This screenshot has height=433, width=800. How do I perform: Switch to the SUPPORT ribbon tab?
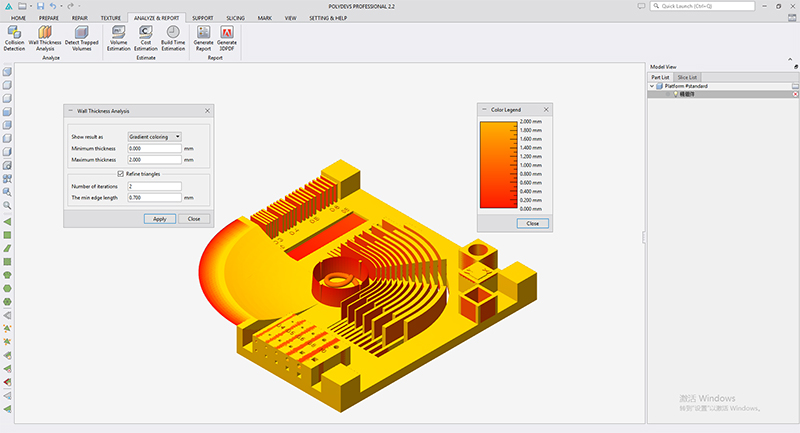(203, 18)
